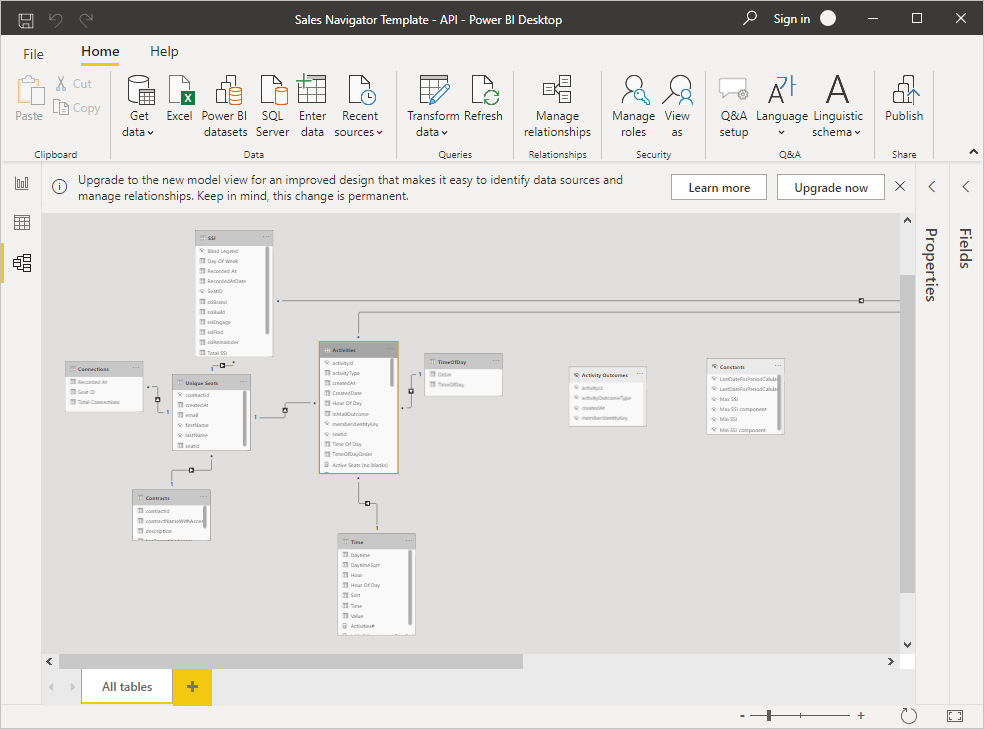Open the Constants table options ellipsis

coord(778,366)
